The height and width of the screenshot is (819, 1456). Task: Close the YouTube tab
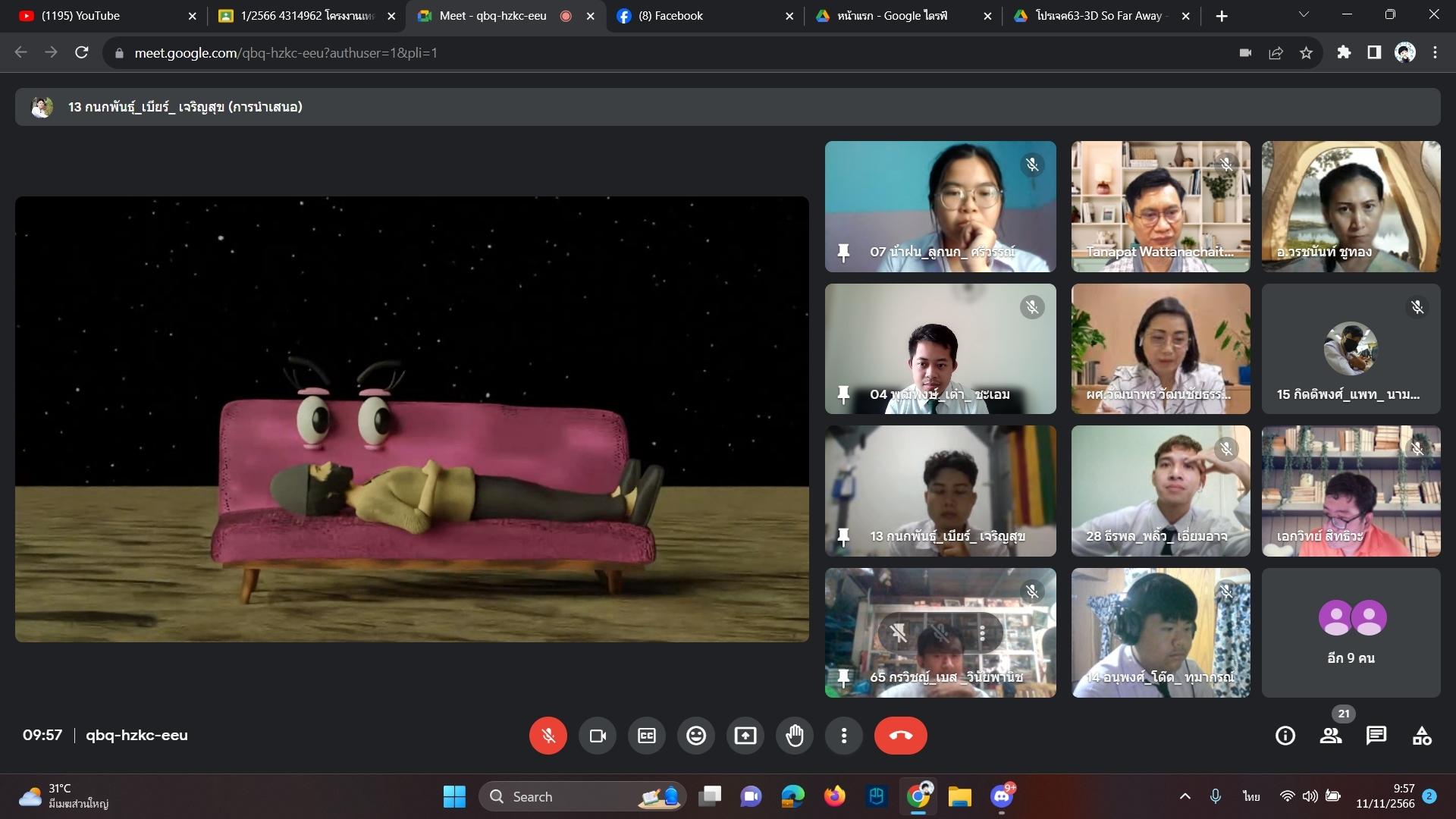pyautogui.click(x=192, y=16)
